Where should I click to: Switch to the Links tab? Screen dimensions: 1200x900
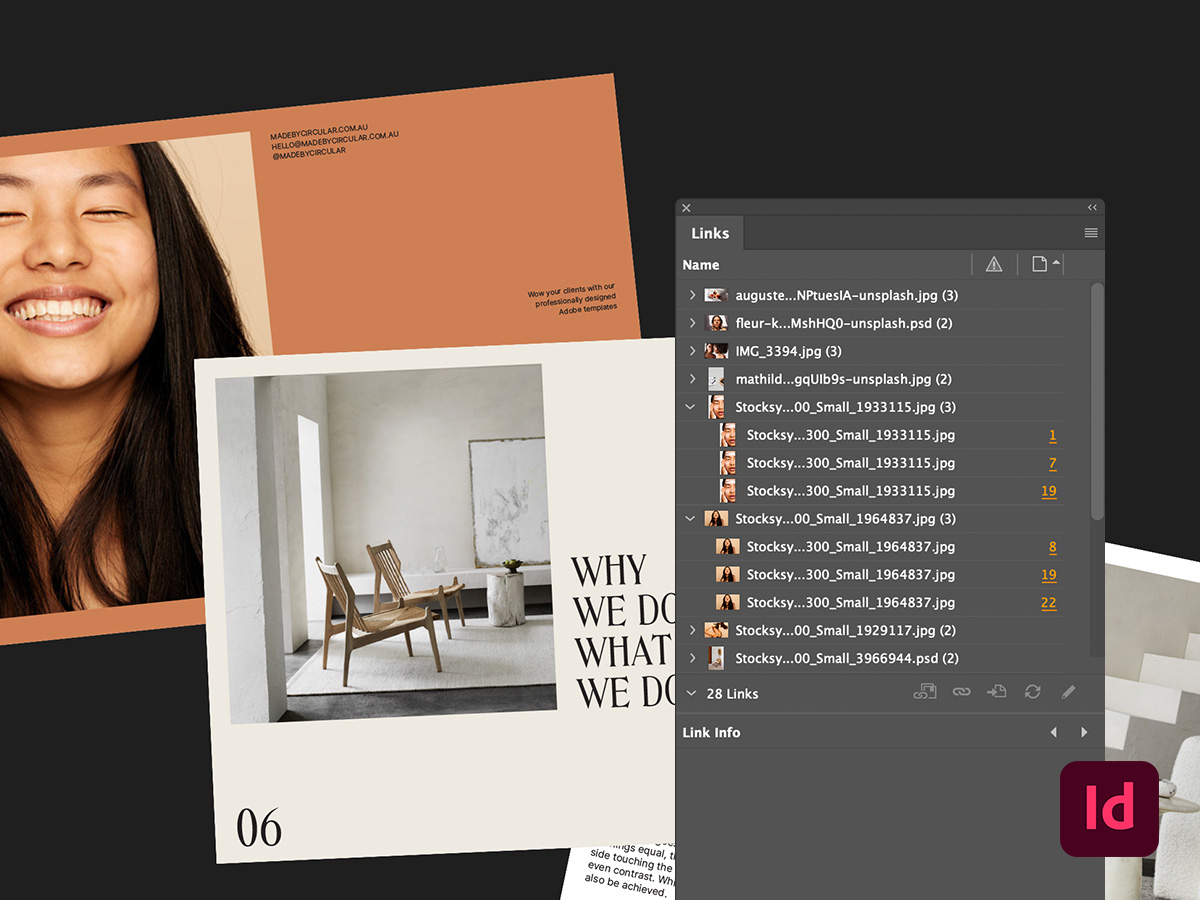pyautogui.click(x=709, y=232)
